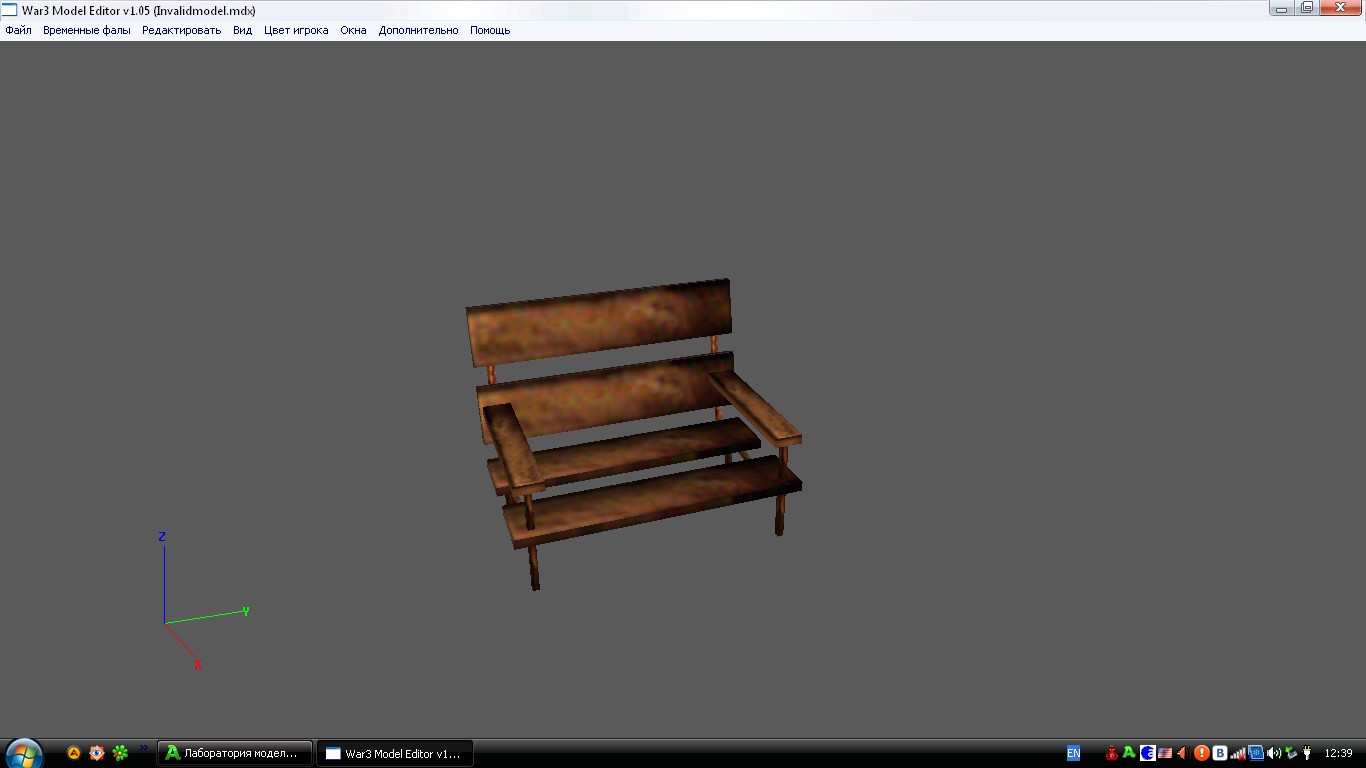The height and width of the screenshot is (768, 1366).
Task: Click the orange speaker tray icon
Action: click(x=1182, y=753)
